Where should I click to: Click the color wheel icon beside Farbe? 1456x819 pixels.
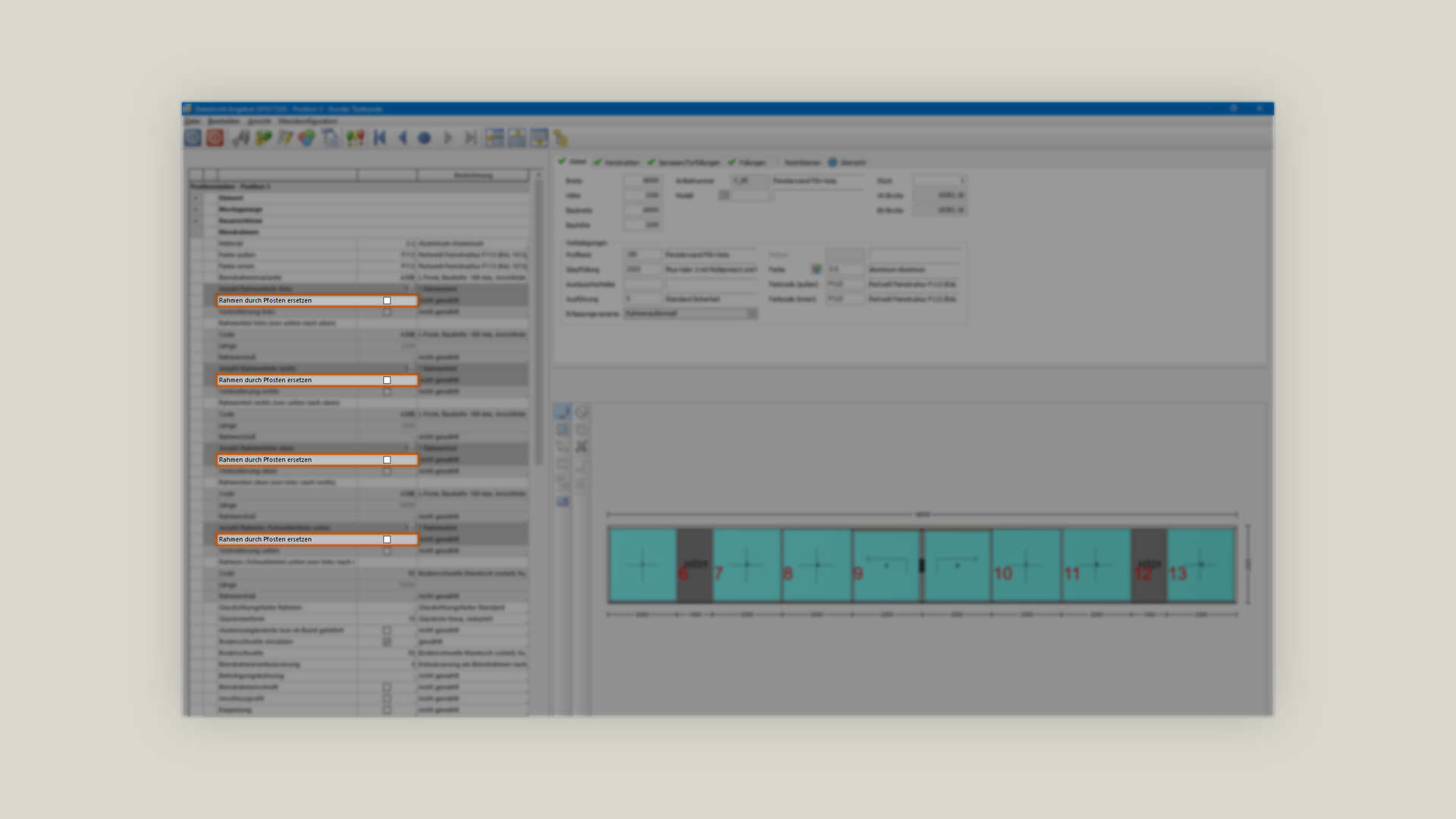click(x=816, y=269)
